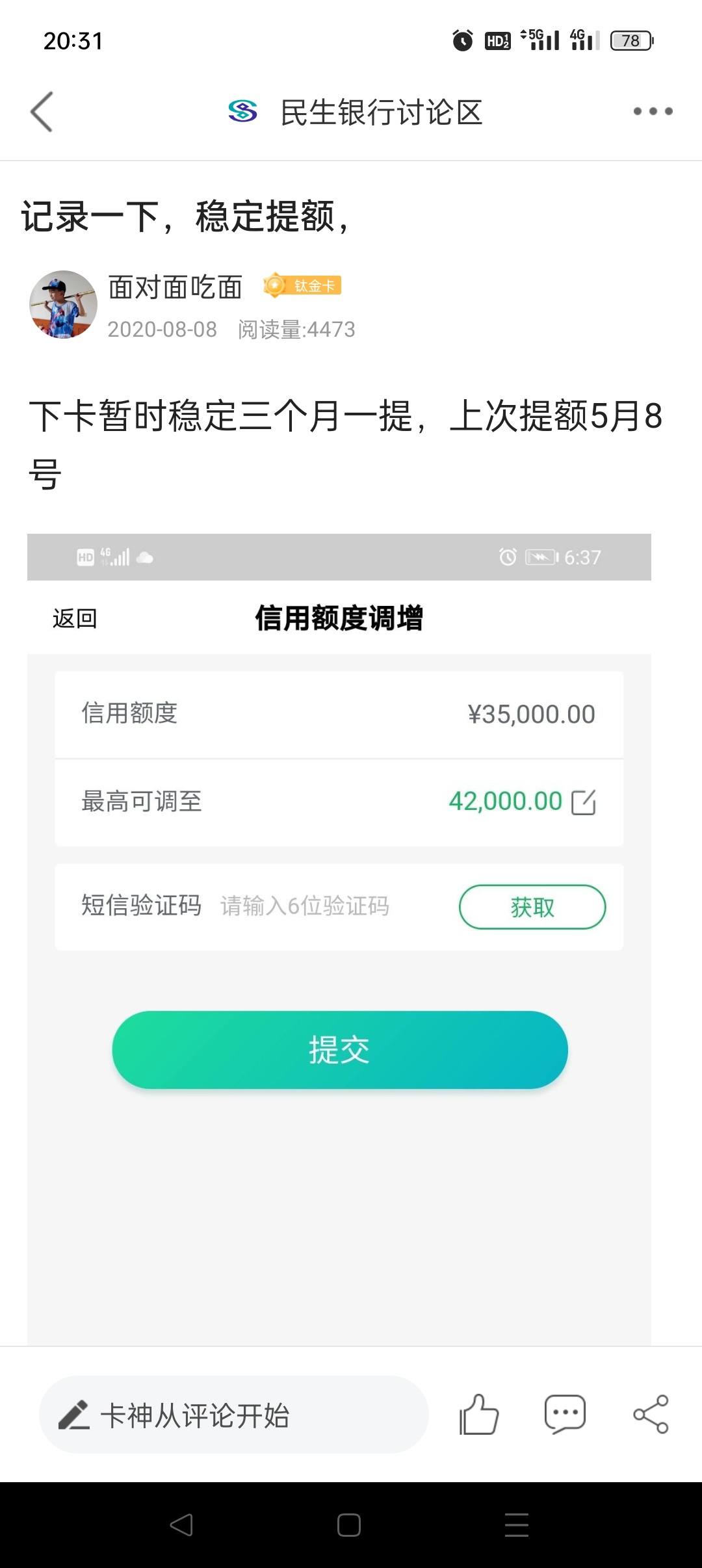Tap the green 提交 submit button
Screen dimensions: 702x1568
339,1049
